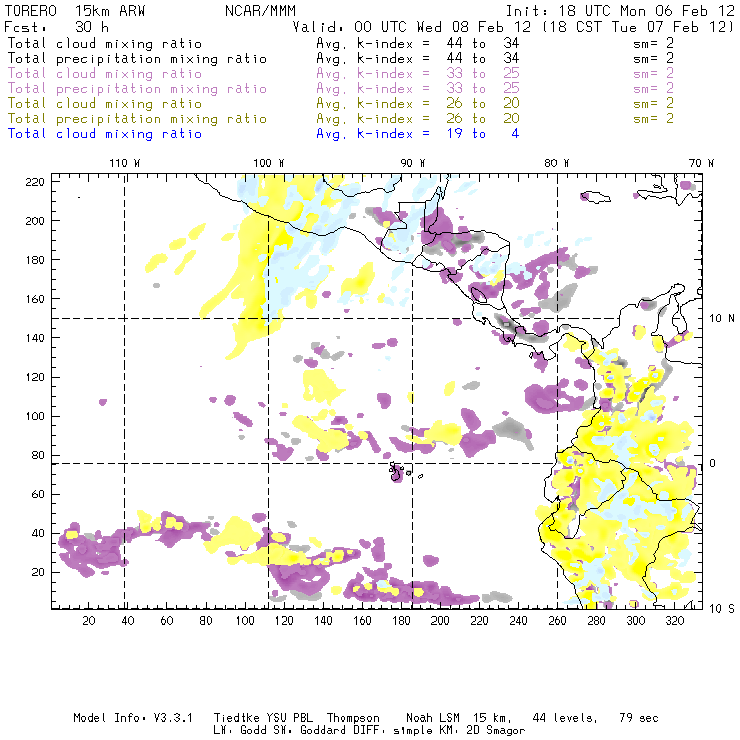Click the "60" vertical axis tick label
The height and width of the screenshot is (740, 740).
pyautogui.click(x=38, y=495)
